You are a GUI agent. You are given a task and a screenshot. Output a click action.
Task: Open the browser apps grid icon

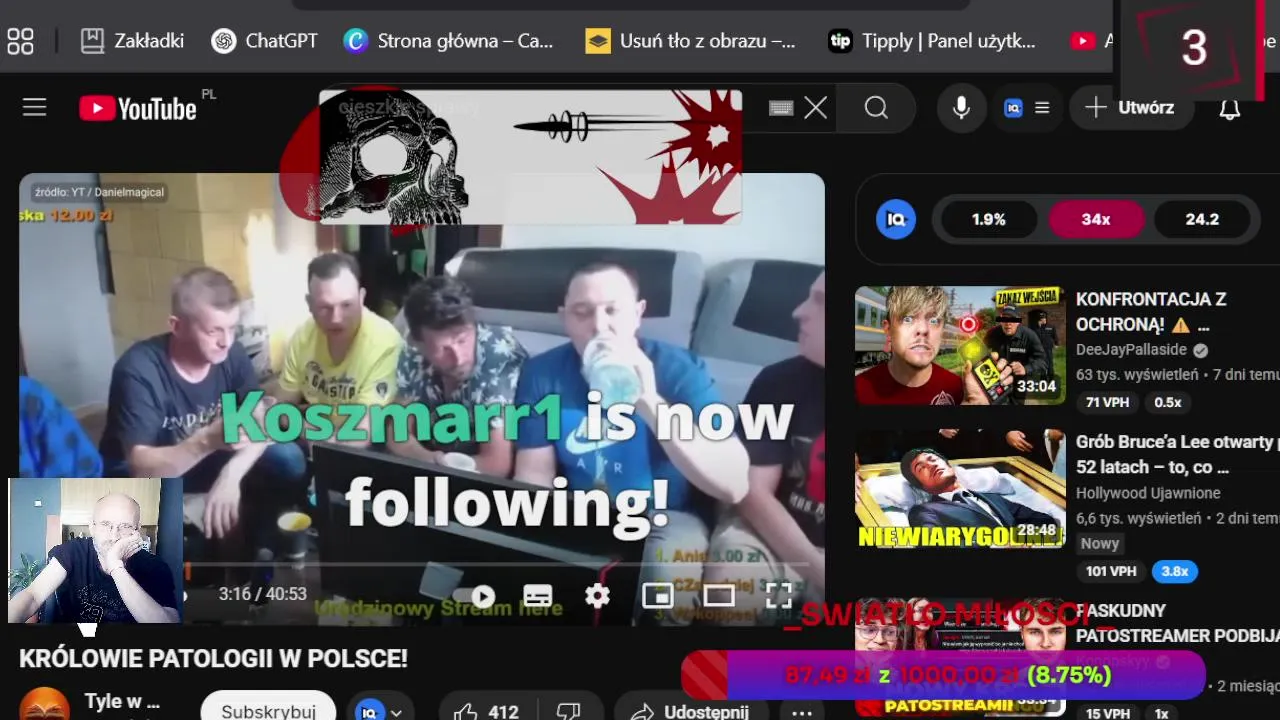point(20,41)
